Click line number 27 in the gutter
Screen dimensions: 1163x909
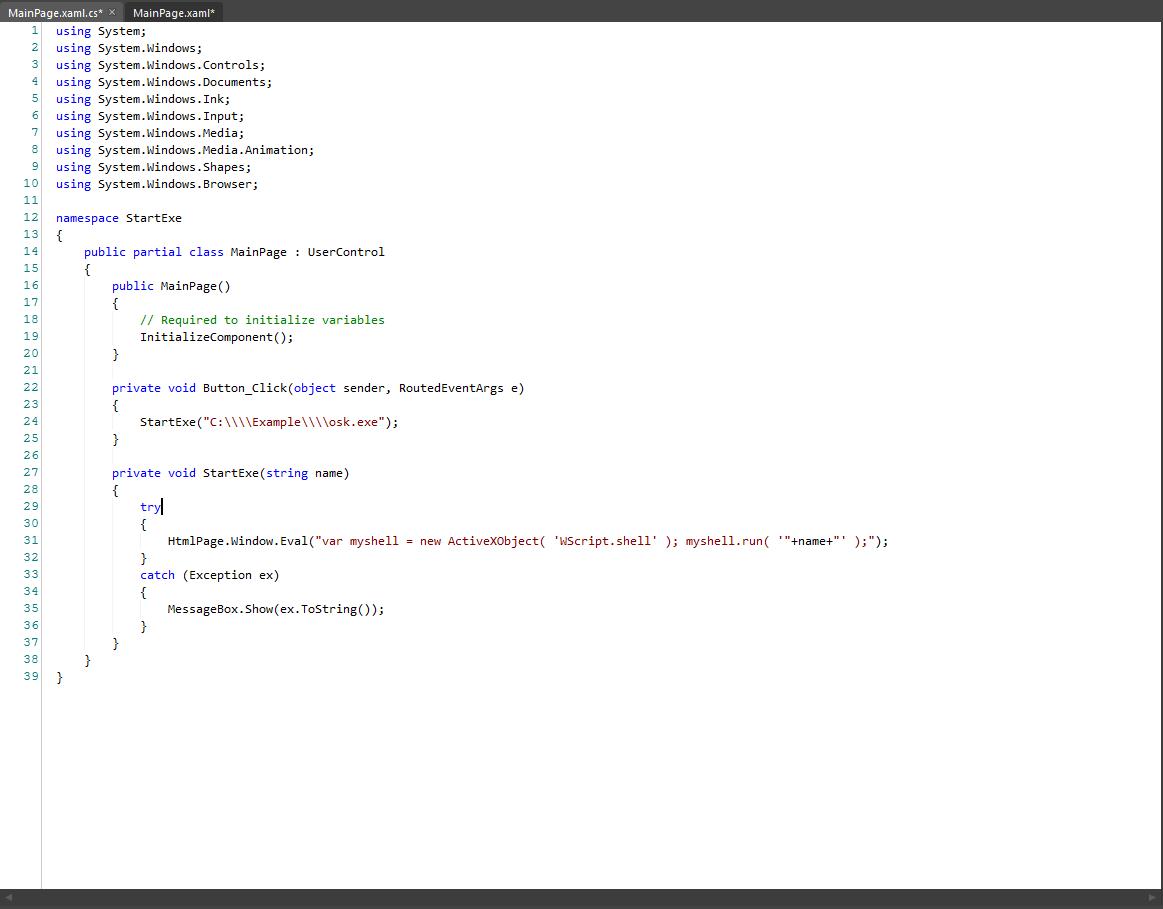31,472
